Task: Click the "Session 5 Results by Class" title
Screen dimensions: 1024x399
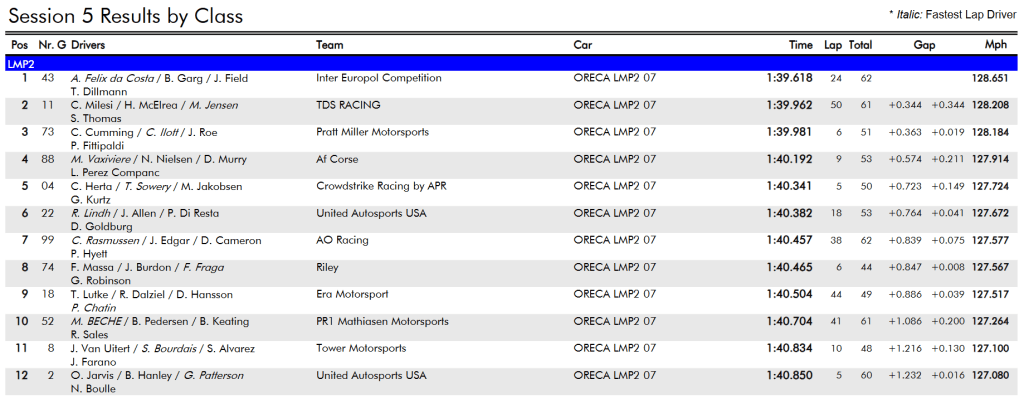Action: click(126, 16)
